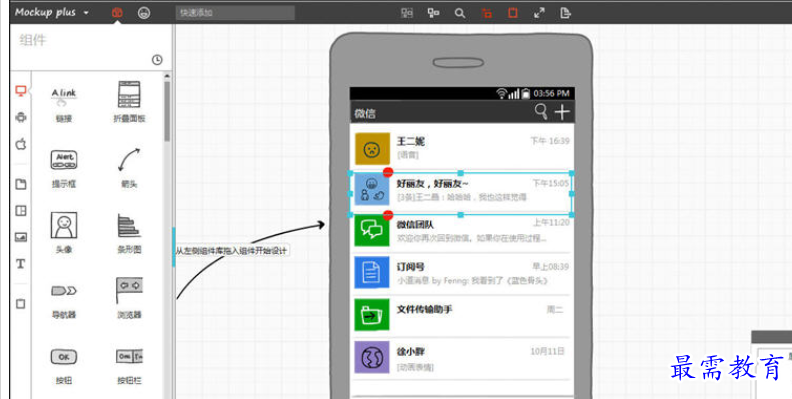
Task: Click the purple globe avatar
Action: coord(372,357)
